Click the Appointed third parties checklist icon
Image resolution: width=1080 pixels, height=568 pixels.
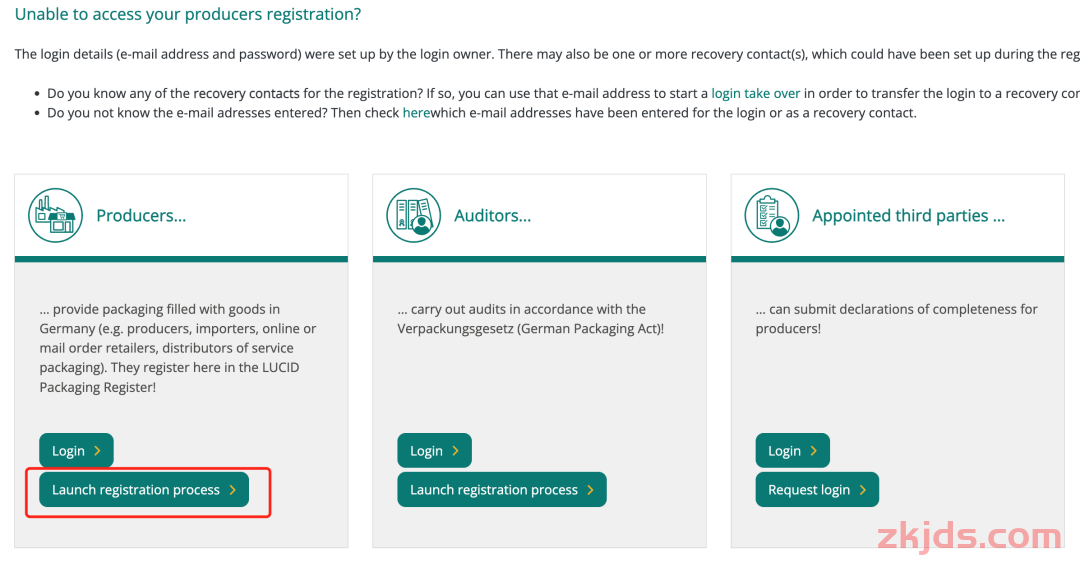[771, 215]
